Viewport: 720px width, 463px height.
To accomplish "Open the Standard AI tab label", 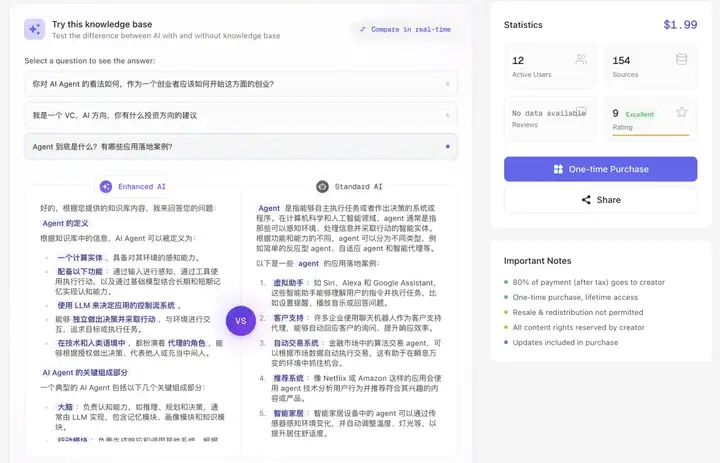I will coord(358,186).
